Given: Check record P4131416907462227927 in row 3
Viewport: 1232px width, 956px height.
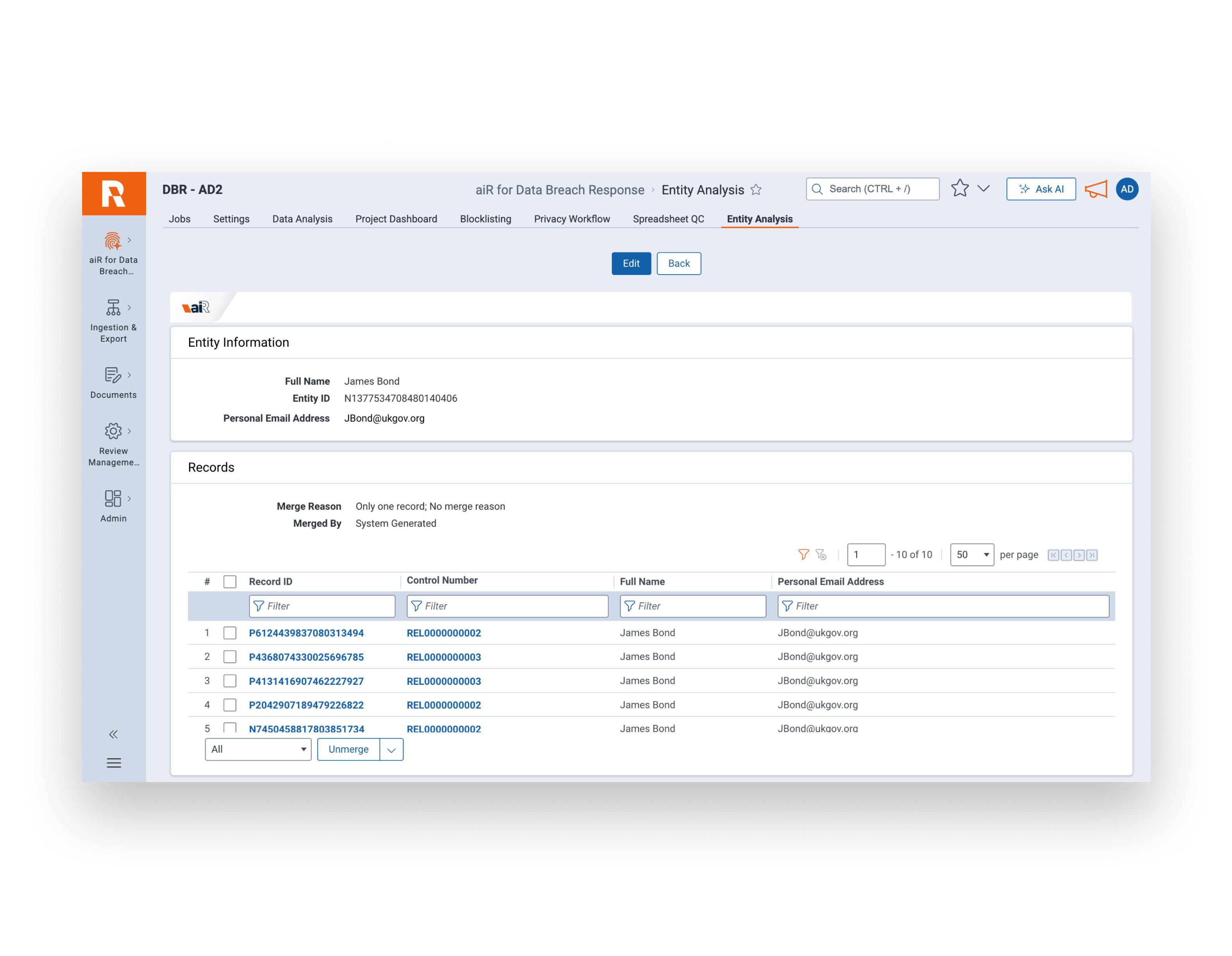Looking at the screenshot, I should tap(230, 681).
